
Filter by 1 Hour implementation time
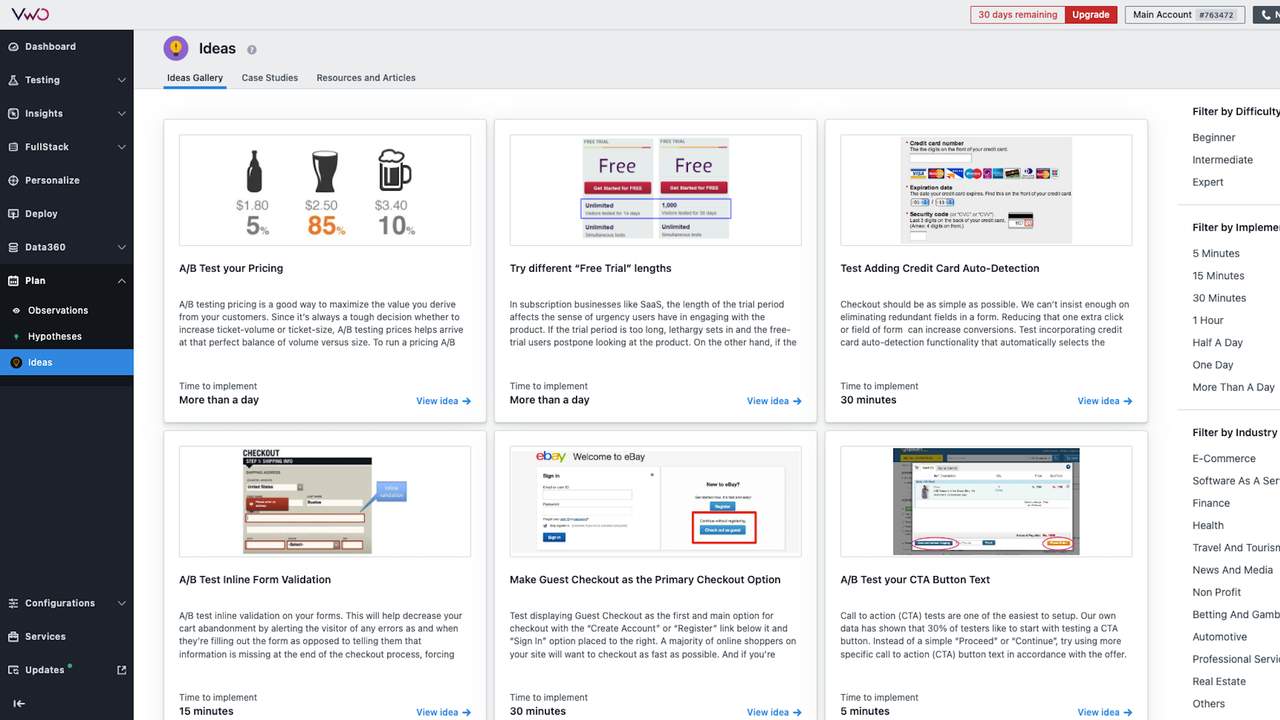1208,321
